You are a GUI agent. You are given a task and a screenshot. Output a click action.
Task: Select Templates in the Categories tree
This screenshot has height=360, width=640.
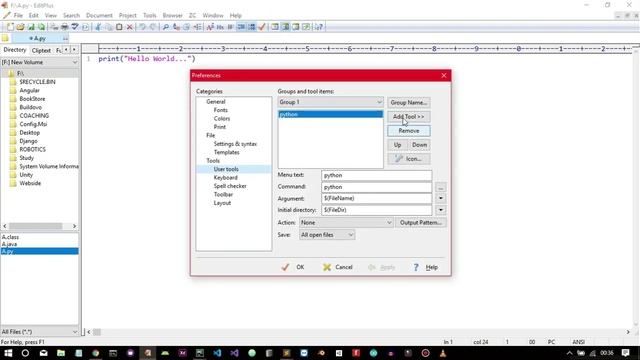coord(227,152)
